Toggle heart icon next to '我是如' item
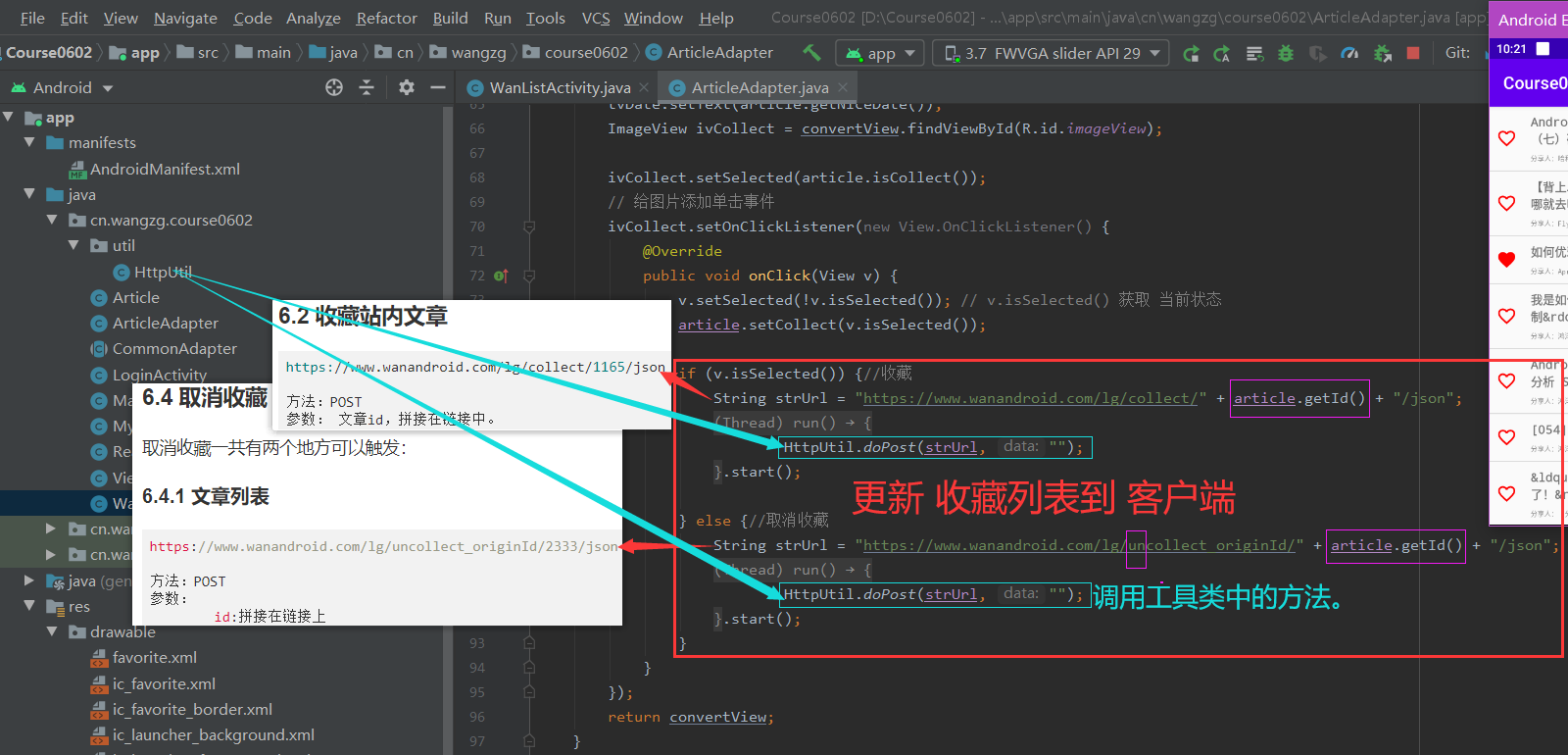Image resolution: width=1568 pixels, height=755 pixels. click(1507, 316)
